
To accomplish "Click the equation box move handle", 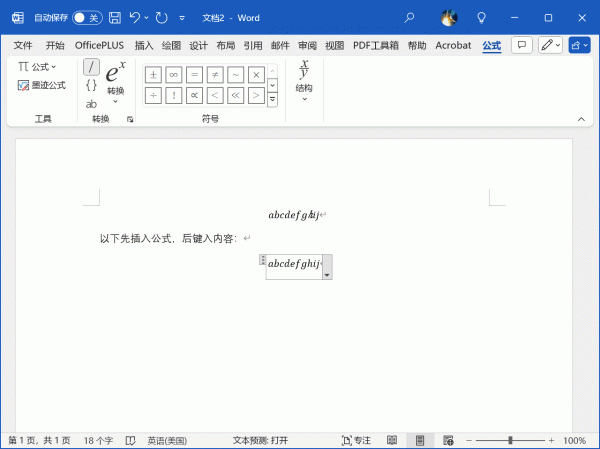I will coord(262,260).
